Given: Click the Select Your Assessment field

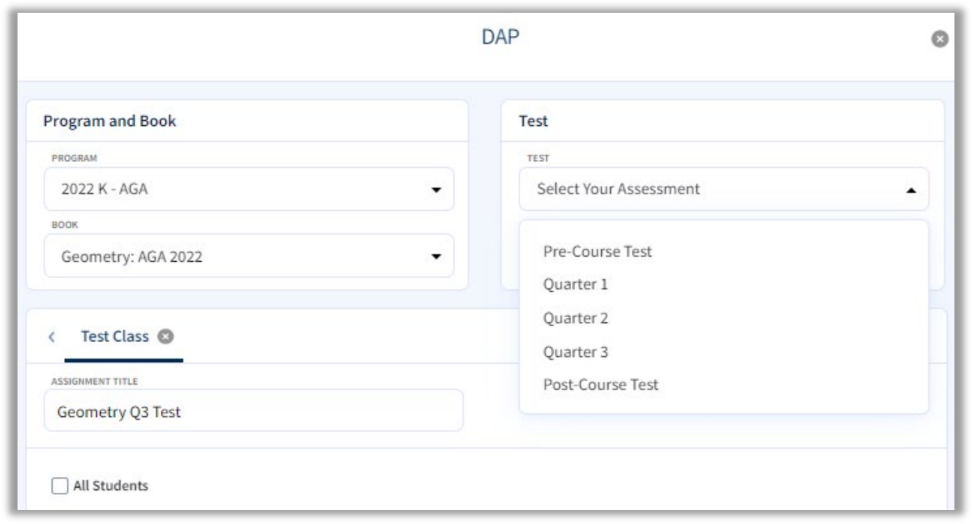Looking at the screenshot, I should pos(700,189).
